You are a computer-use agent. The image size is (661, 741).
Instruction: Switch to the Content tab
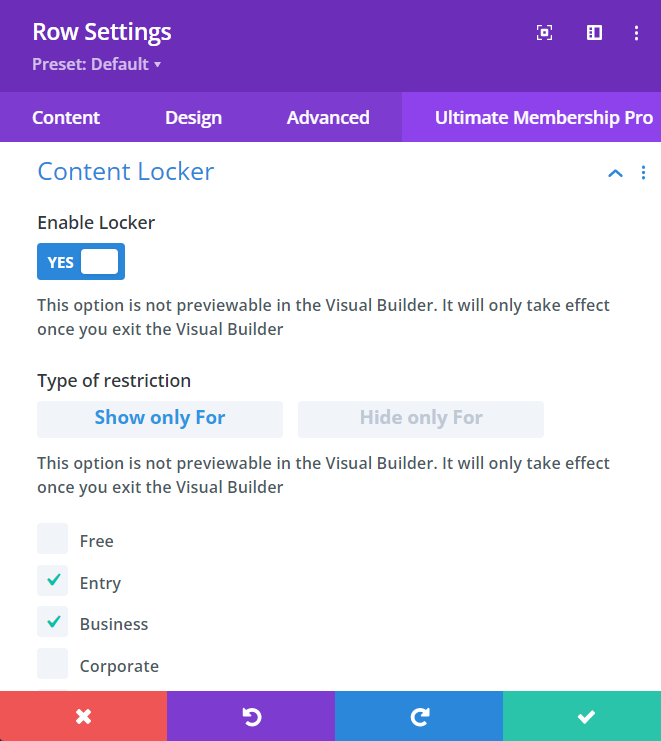(x=66, y=118)
